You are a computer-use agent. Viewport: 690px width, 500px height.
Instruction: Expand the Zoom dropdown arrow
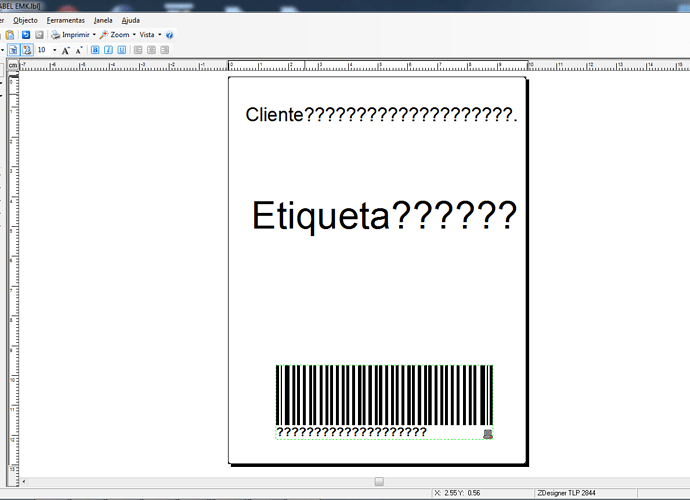pyautogui.click(x=134, y=35)
